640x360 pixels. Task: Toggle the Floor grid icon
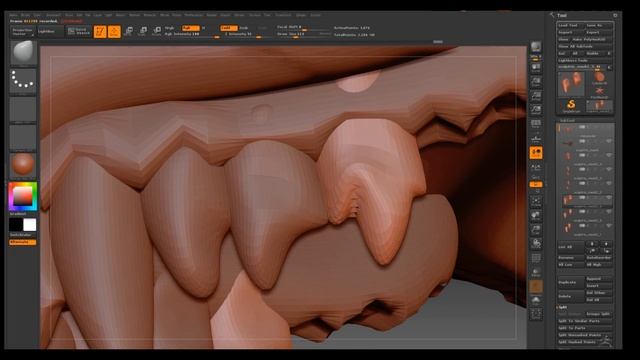536,138
